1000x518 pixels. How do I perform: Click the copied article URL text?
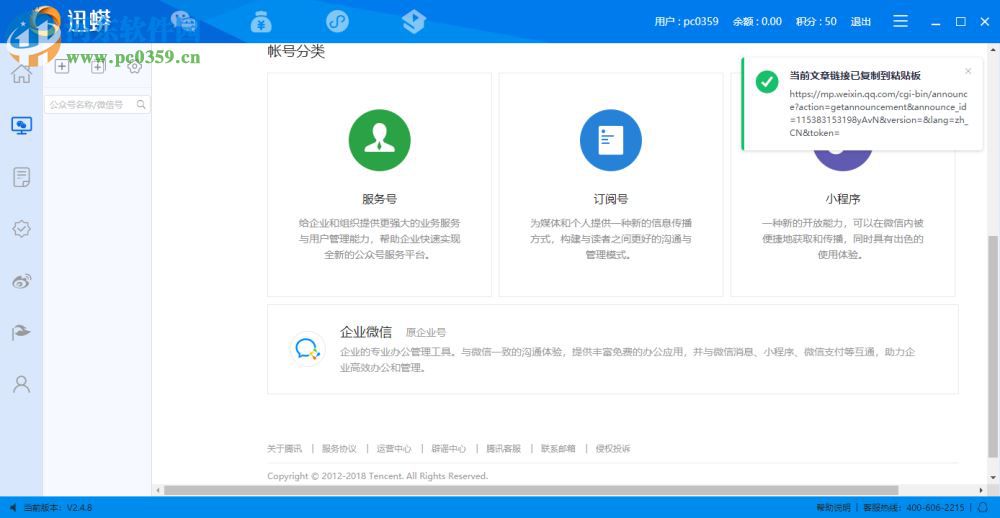879,112
